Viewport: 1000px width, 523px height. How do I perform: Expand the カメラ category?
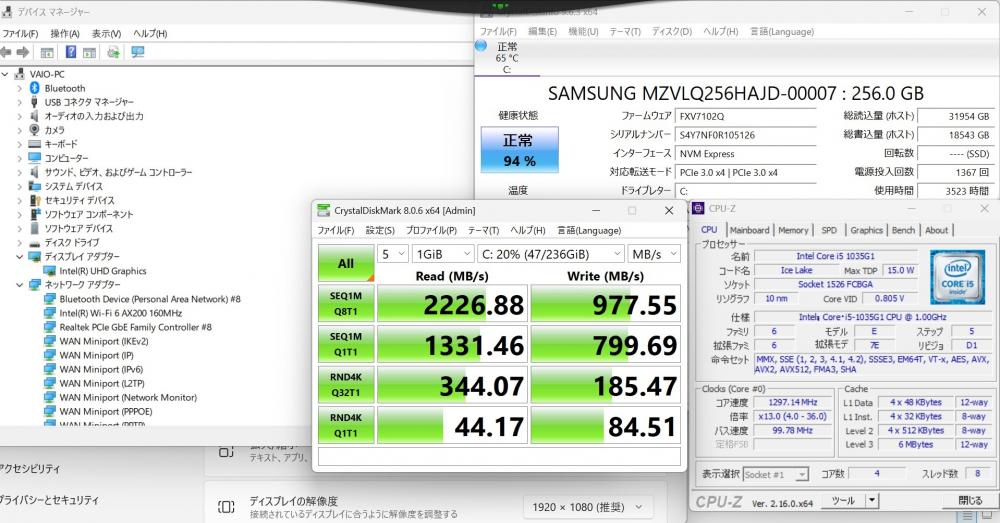pyautogui.click(x=20, y=130)
